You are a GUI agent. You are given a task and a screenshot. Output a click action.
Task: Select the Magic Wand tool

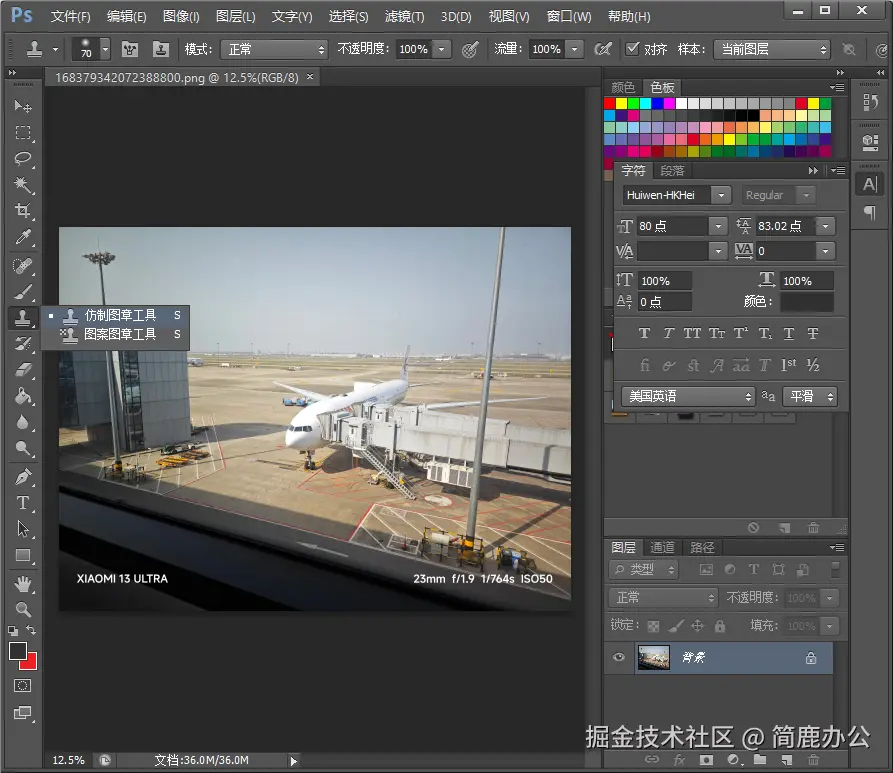pos(23,185)
